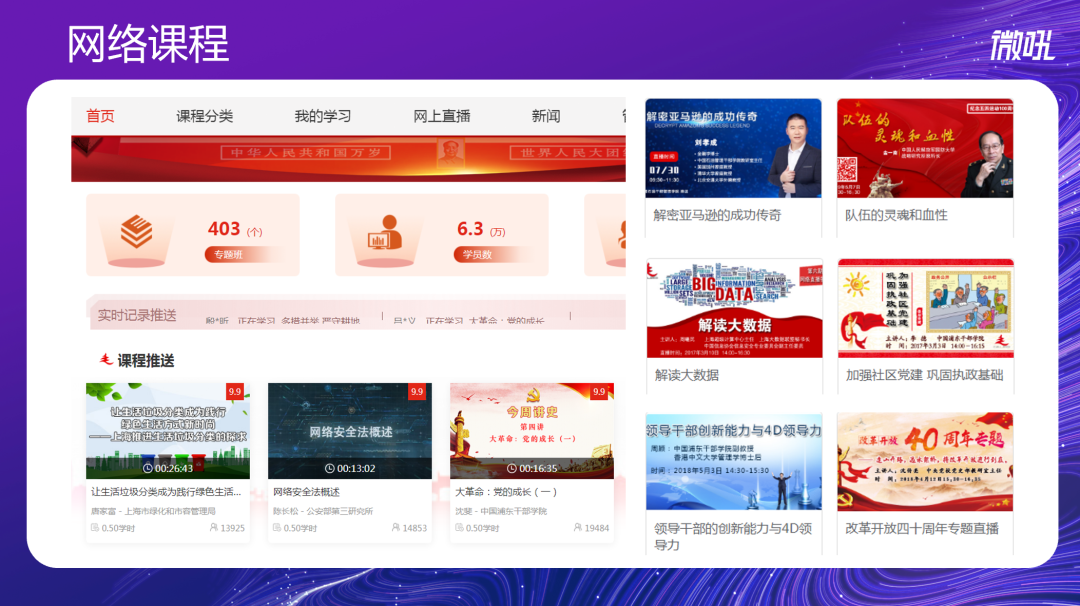Click the credit-hours icon under 大革命 course
The height and width of the screenshot is (606, 1080).
[x=459, y=527]
